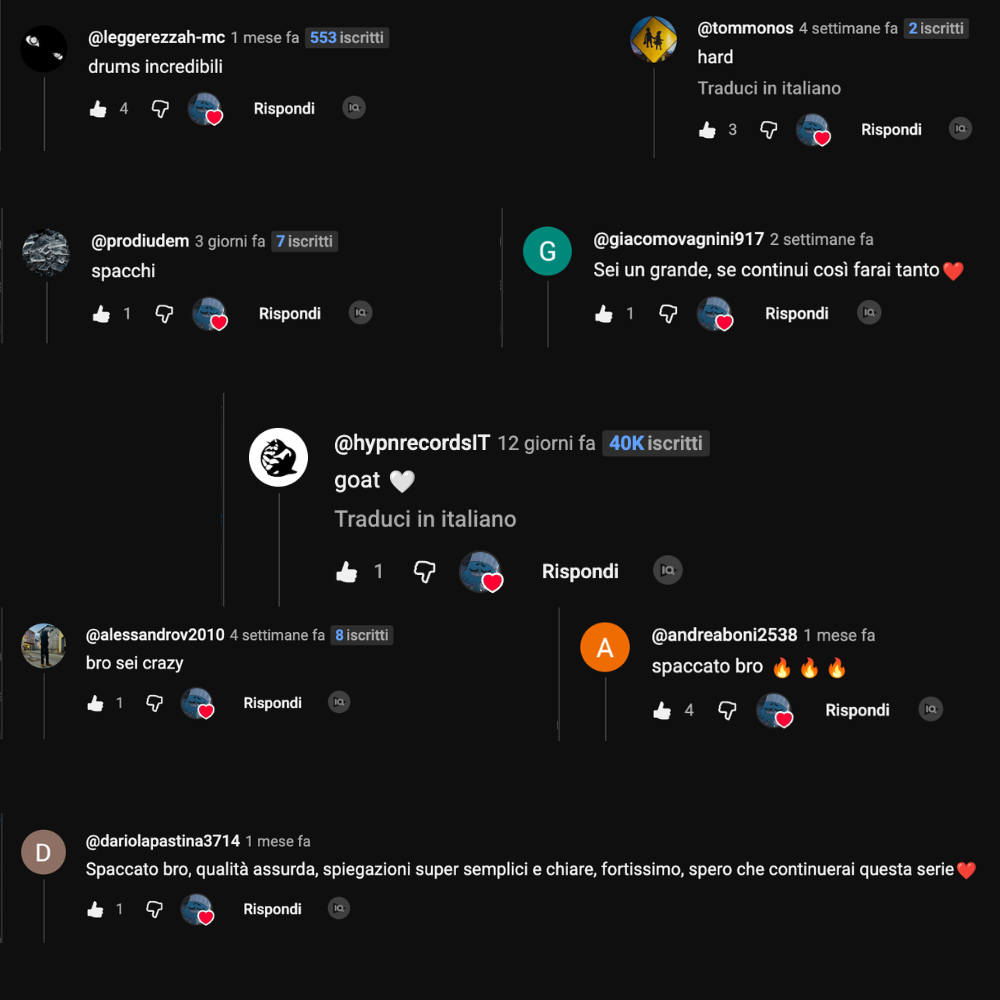The width and height of the screenshot is (1000, 1000).
Task: Like the 'spaccato bro' comment by @andreaboni2538
Action: tap(662, 710)
